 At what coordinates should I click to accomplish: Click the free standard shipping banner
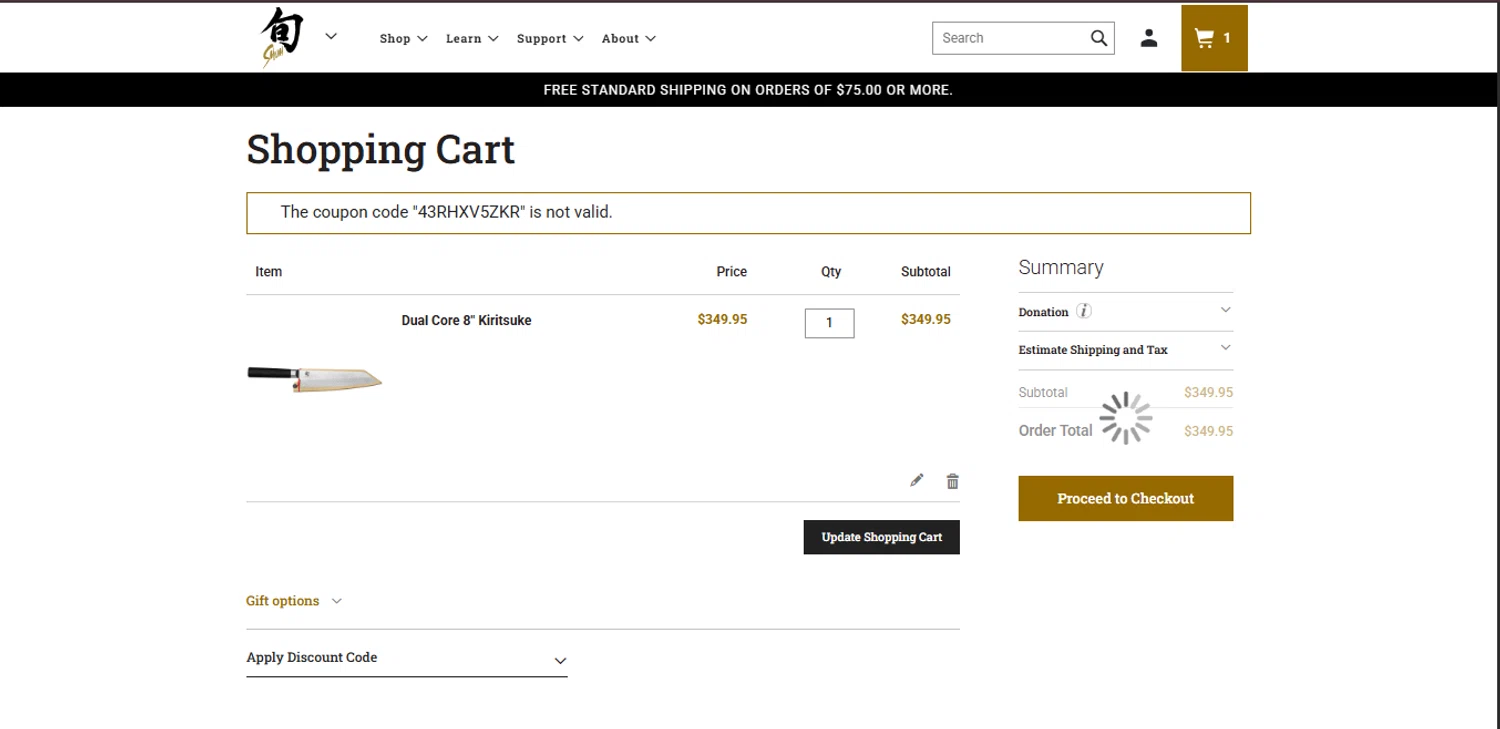[748, 90]
